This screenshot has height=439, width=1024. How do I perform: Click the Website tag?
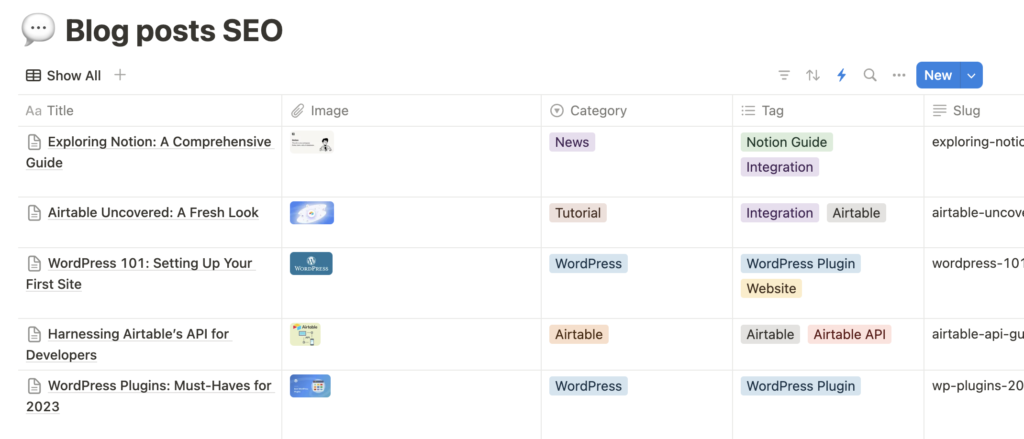click(x=771, y=289)
